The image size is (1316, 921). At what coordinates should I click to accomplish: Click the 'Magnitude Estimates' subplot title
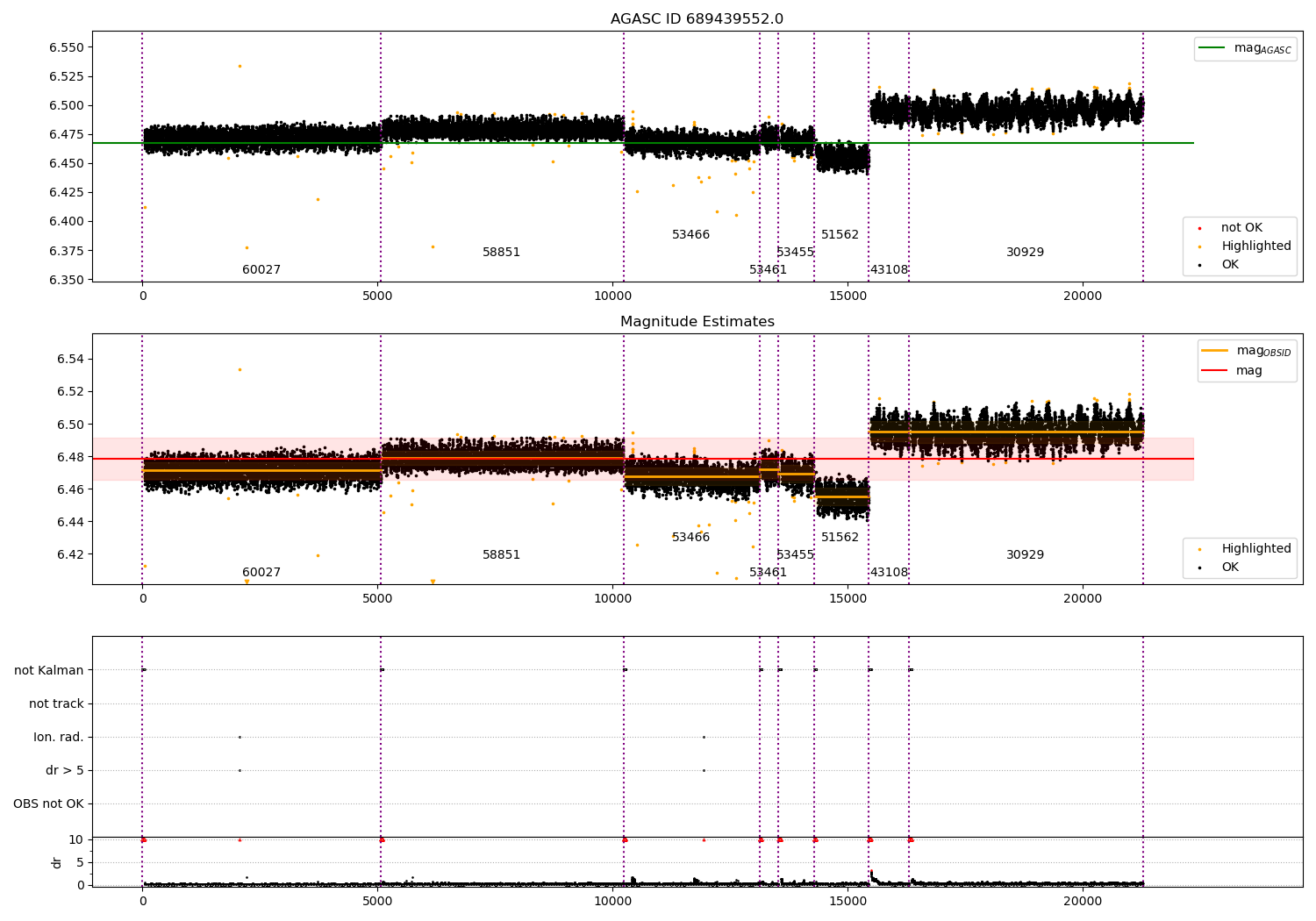pos(697,322)
